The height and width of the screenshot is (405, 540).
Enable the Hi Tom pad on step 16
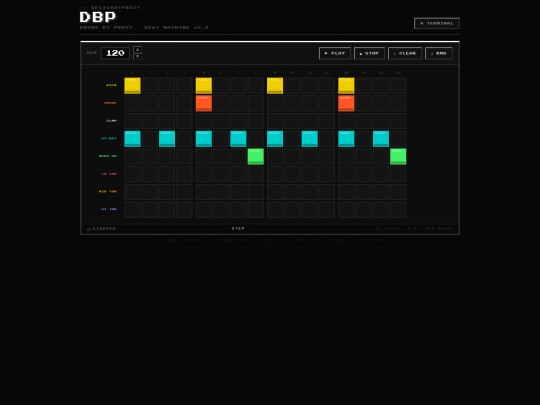coord(398,209)
